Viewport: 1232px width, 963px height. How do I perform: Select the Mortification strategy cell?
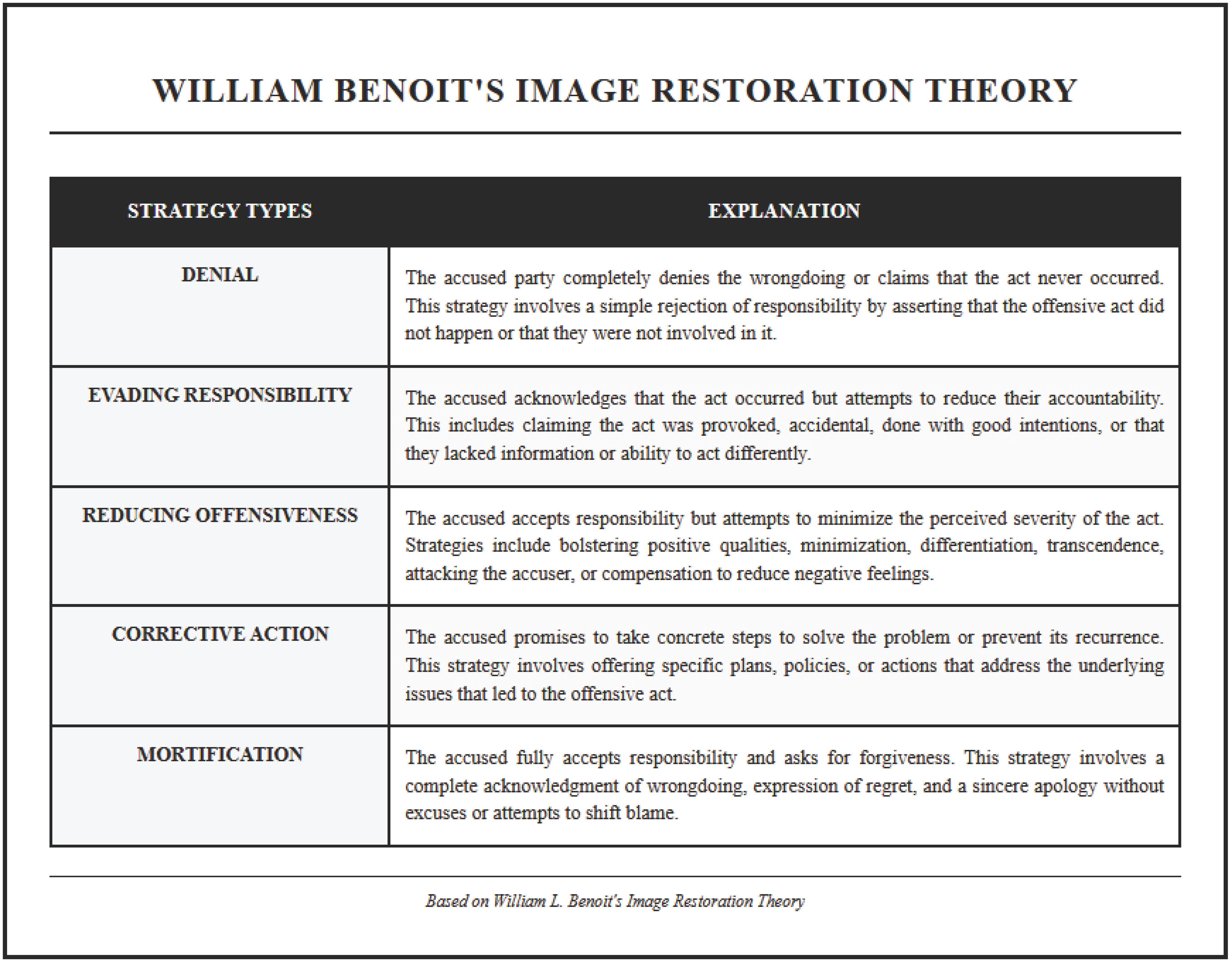tap(220, 754)
